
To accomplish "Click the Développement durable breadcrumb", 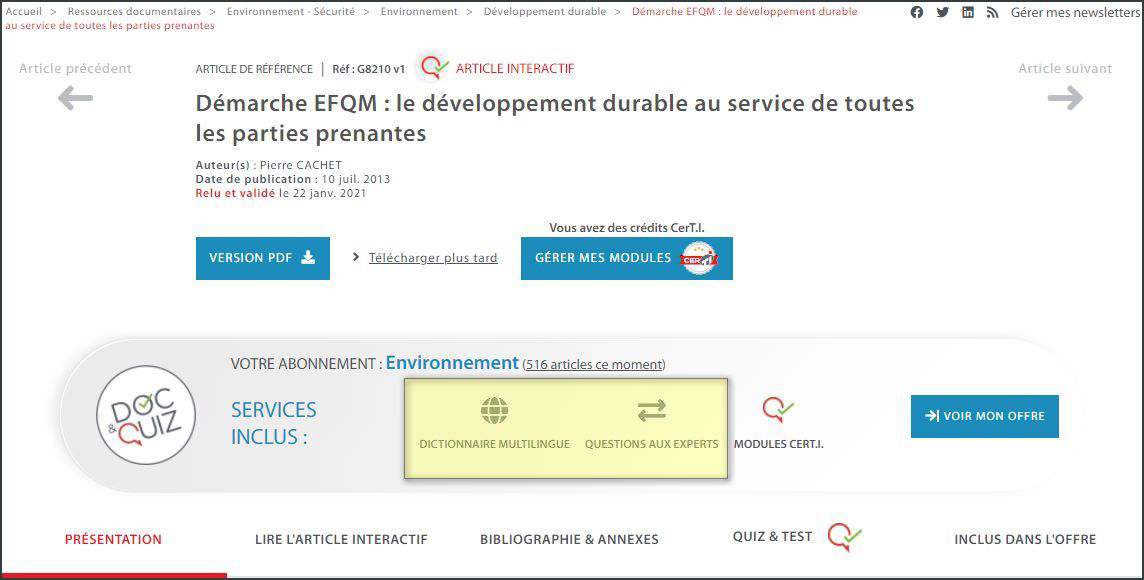I will coord(544,12).
